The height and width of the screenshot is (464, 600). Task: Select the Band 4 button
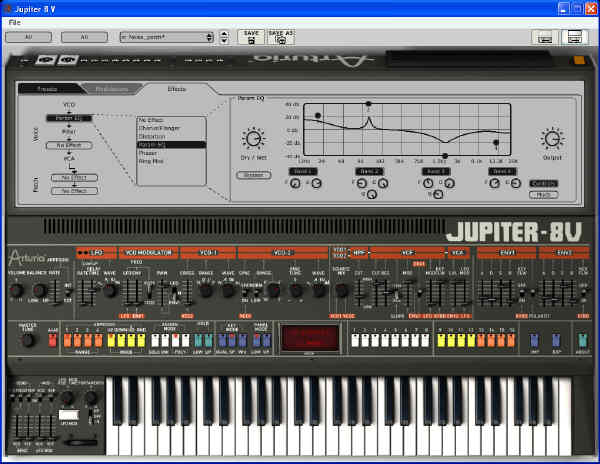[x=502, y=171]
